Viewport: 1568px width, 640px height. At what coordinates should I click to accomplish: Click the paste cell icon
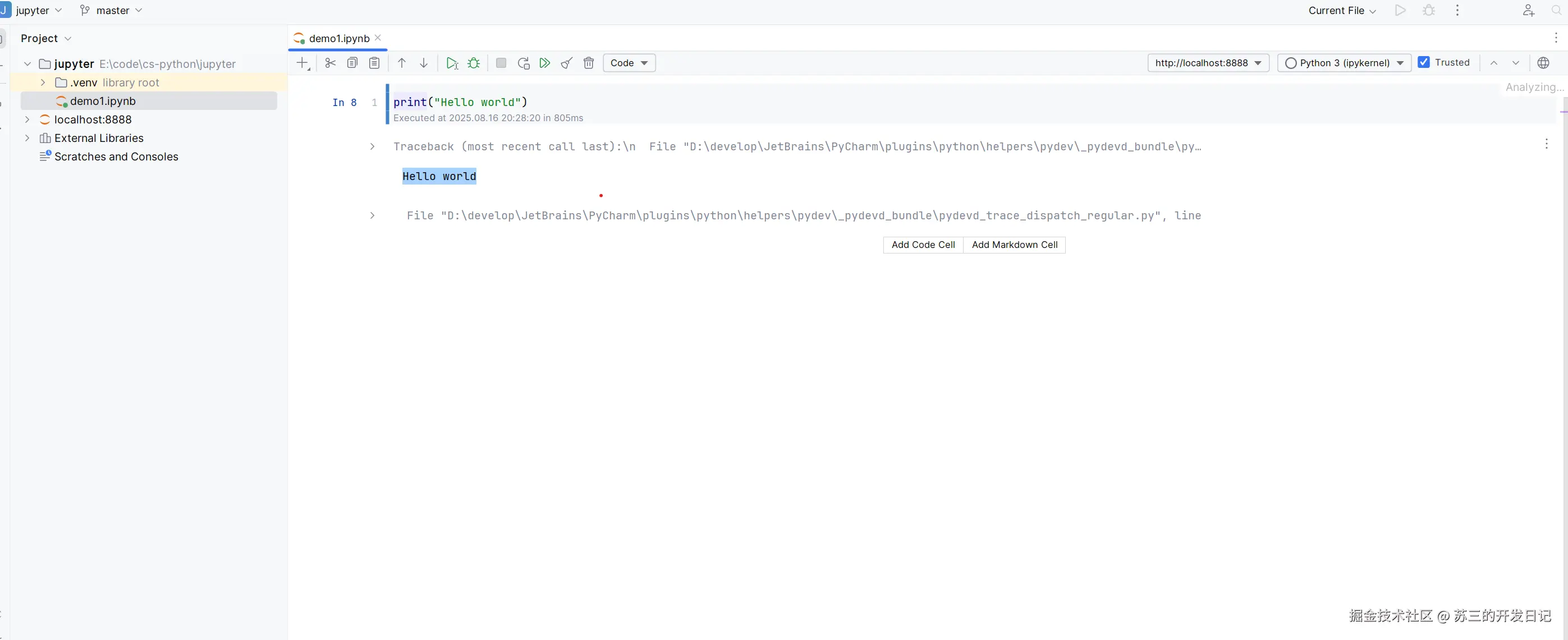374,63
